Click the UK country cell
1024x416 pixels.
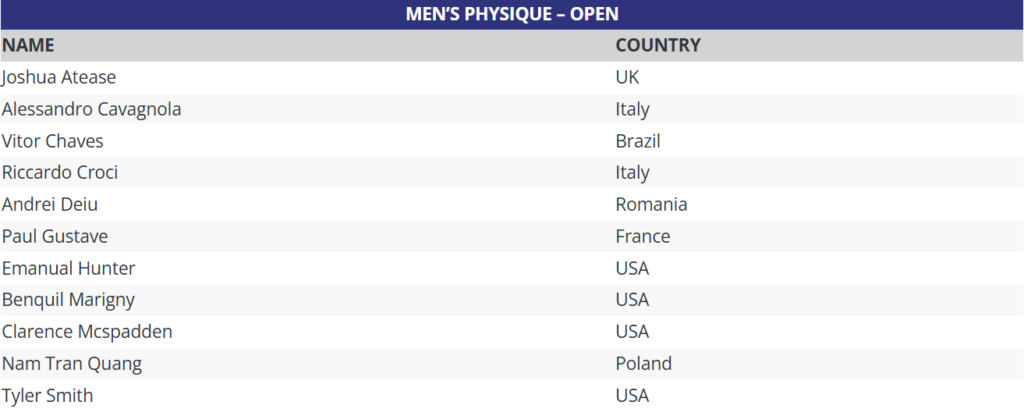[628, 77]
